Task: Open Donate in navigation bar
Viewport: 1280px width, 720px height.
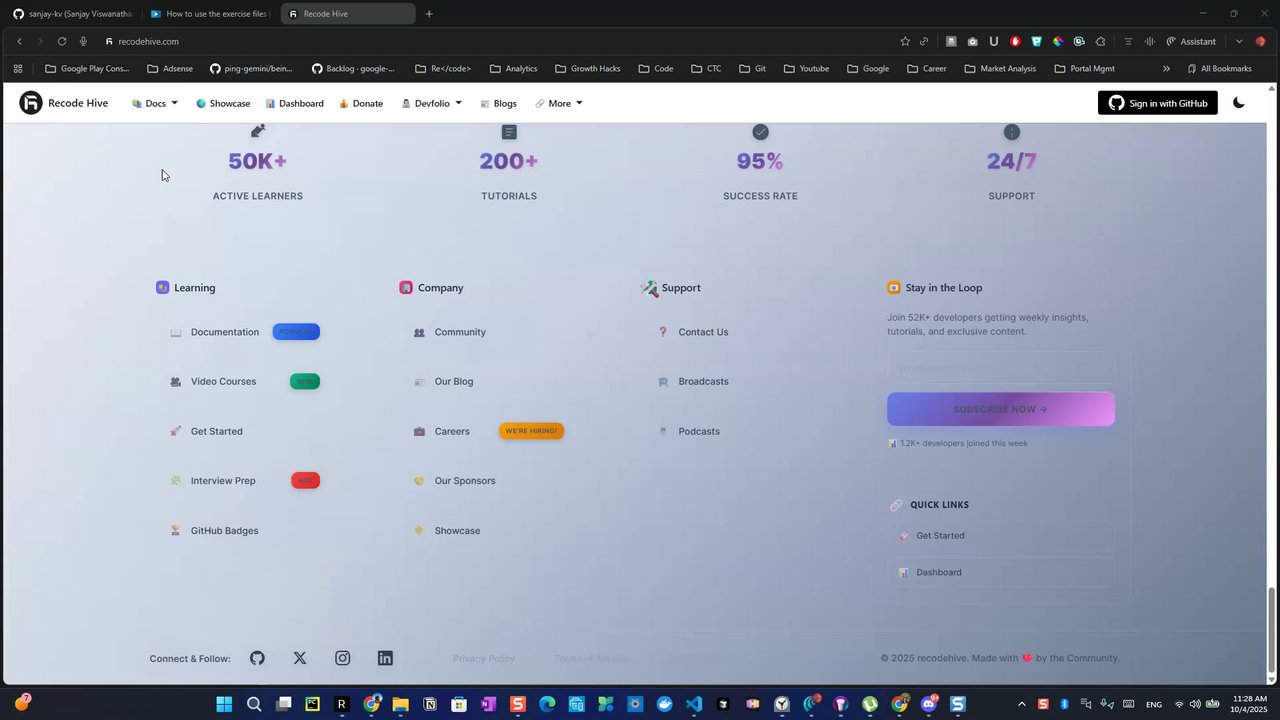Action: (361, 103)
